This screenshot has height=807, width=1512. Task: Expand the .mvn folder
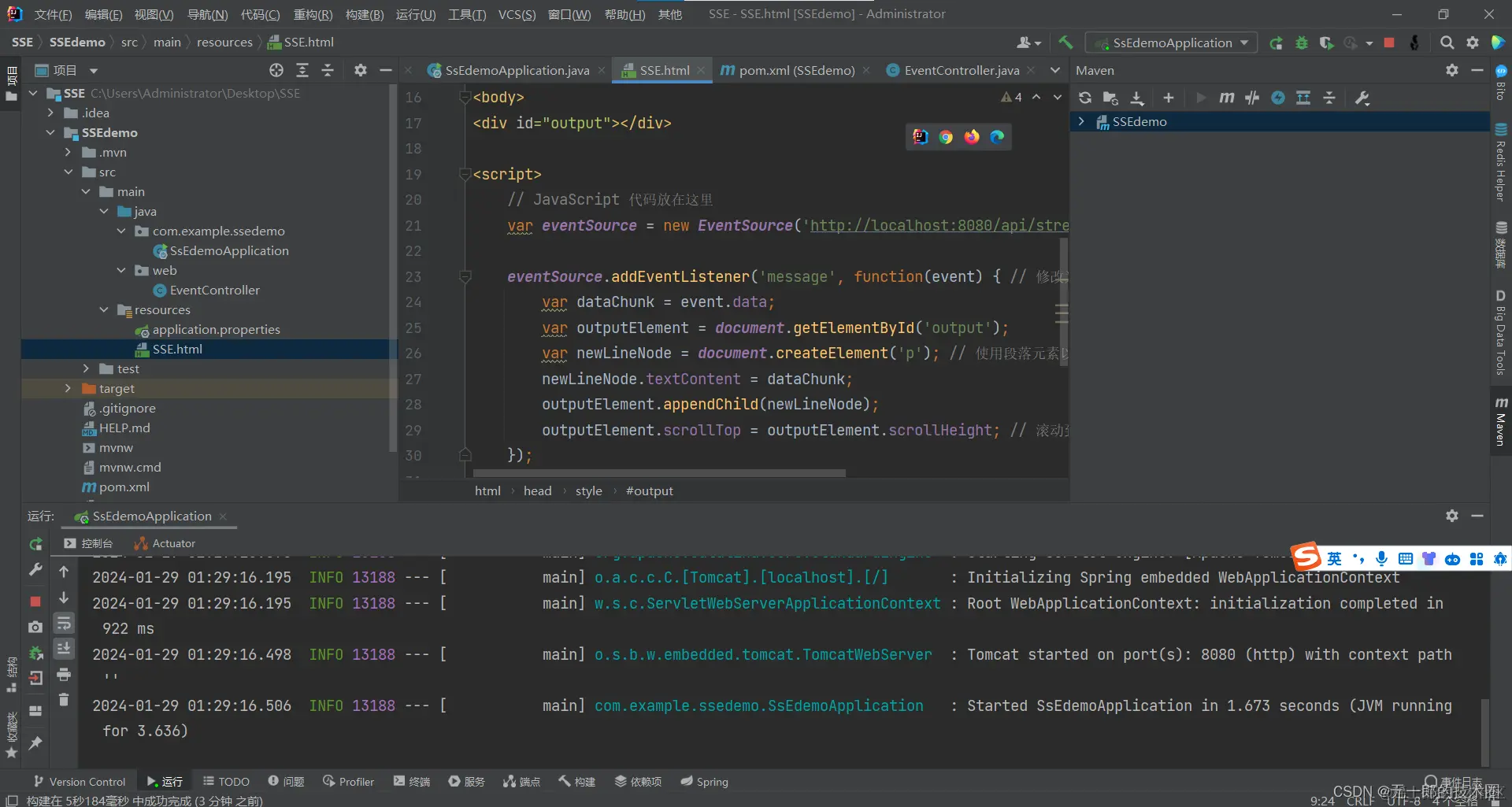pos(69,152)
